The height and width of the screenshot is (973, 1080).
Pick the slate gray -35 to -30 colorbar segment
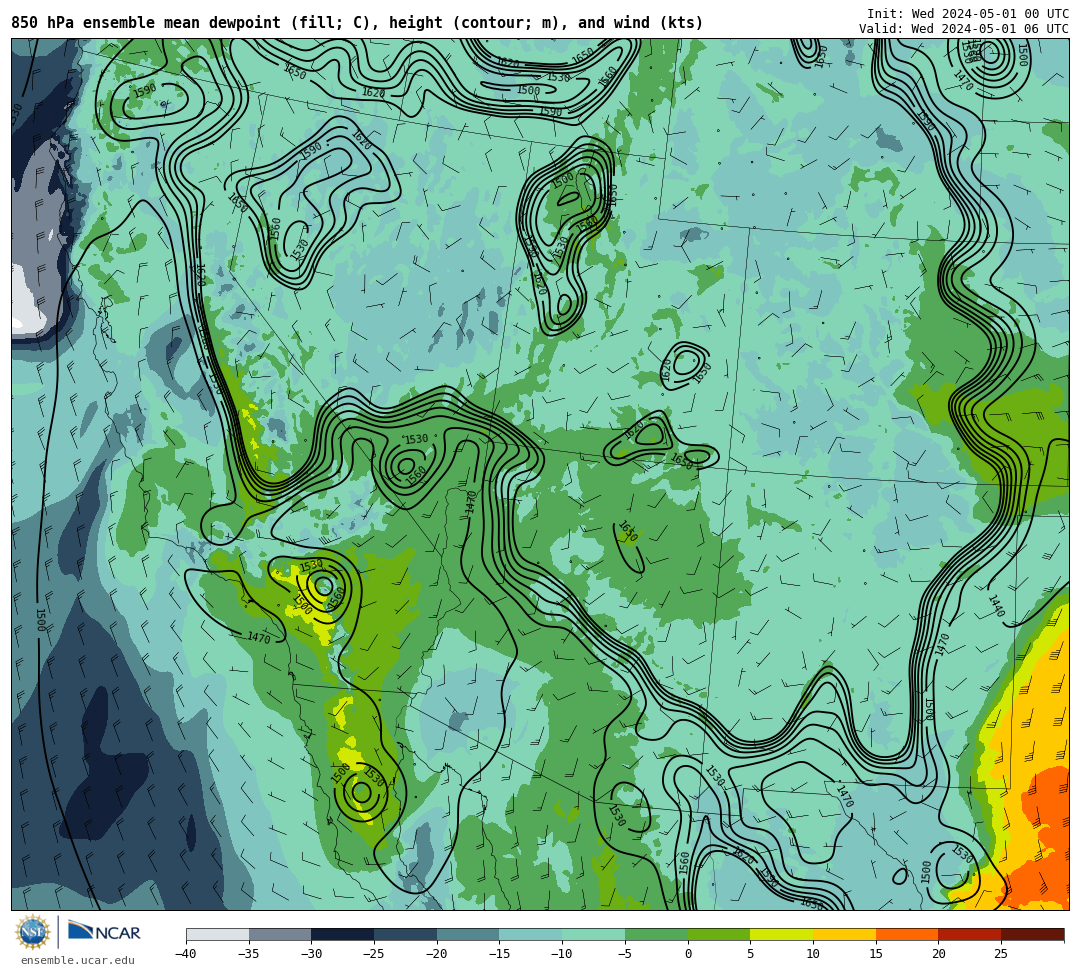(280, 934)
